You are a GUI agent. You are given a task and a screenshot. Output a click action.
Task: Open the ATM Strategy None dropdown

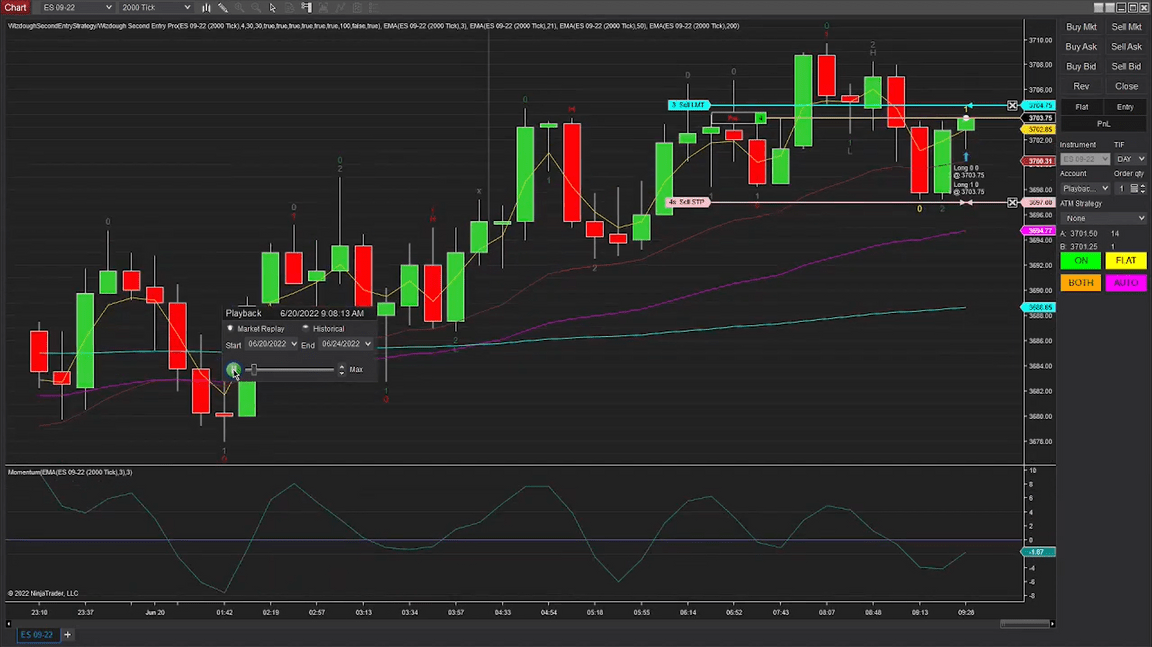pyautogui.click(x=1103, y=218)
